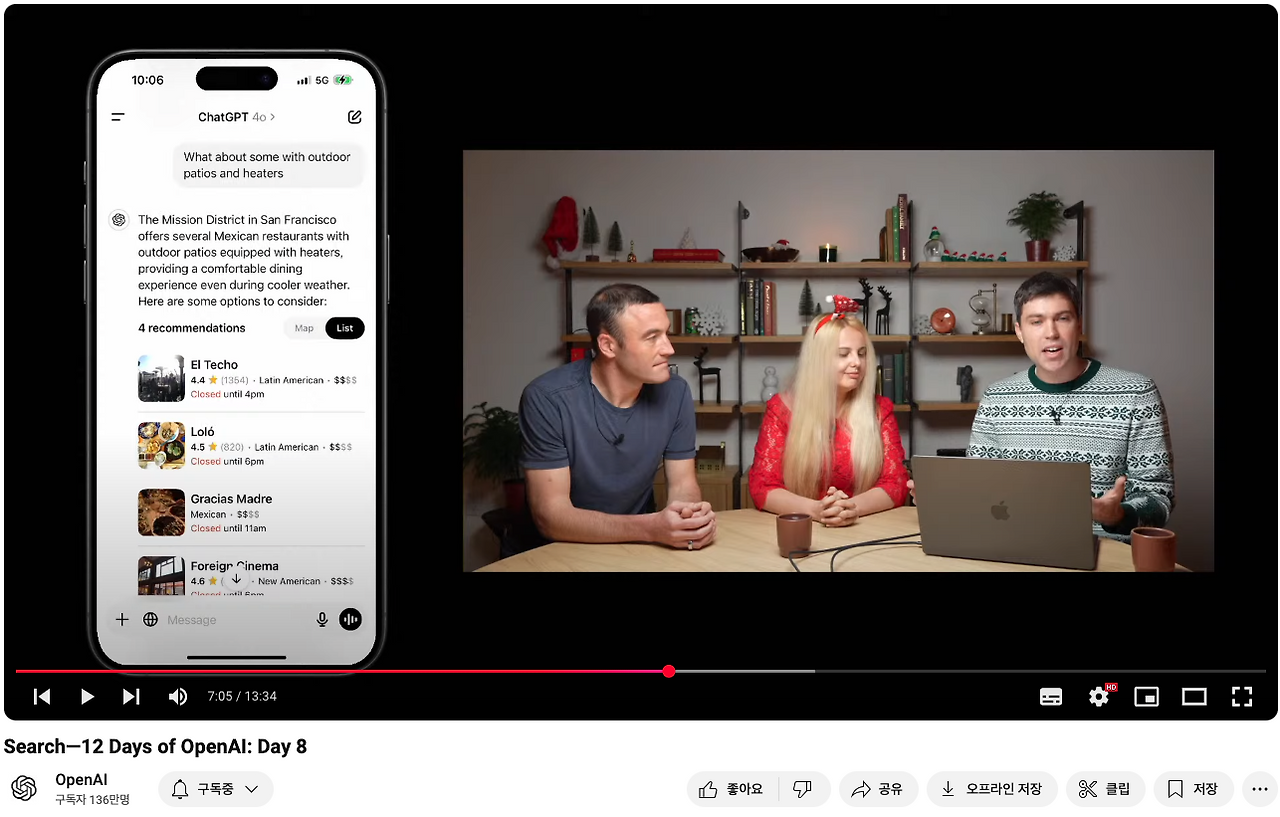Screen dimensions: 1280x817
Task: Save the video with 저장
Action: (1193, 789)
